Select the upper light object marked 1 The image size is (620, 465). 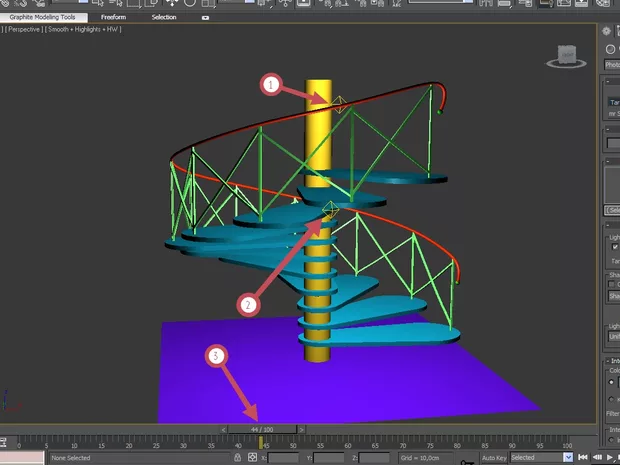click(340, 103)
